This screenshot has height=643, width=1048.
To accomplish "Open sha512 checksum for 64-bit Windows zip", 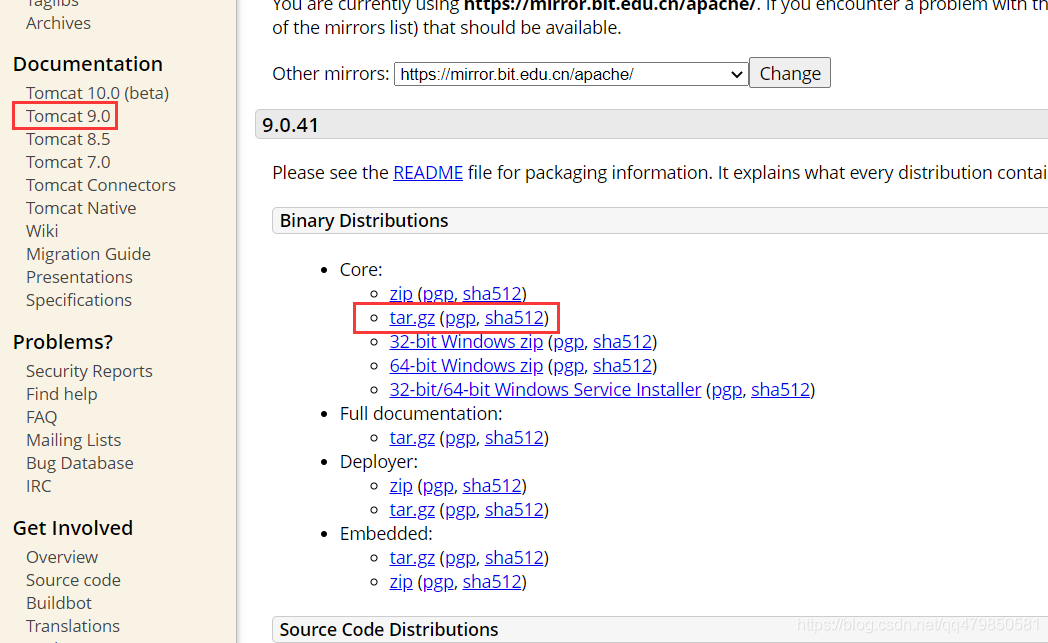I will coord(622,366).
